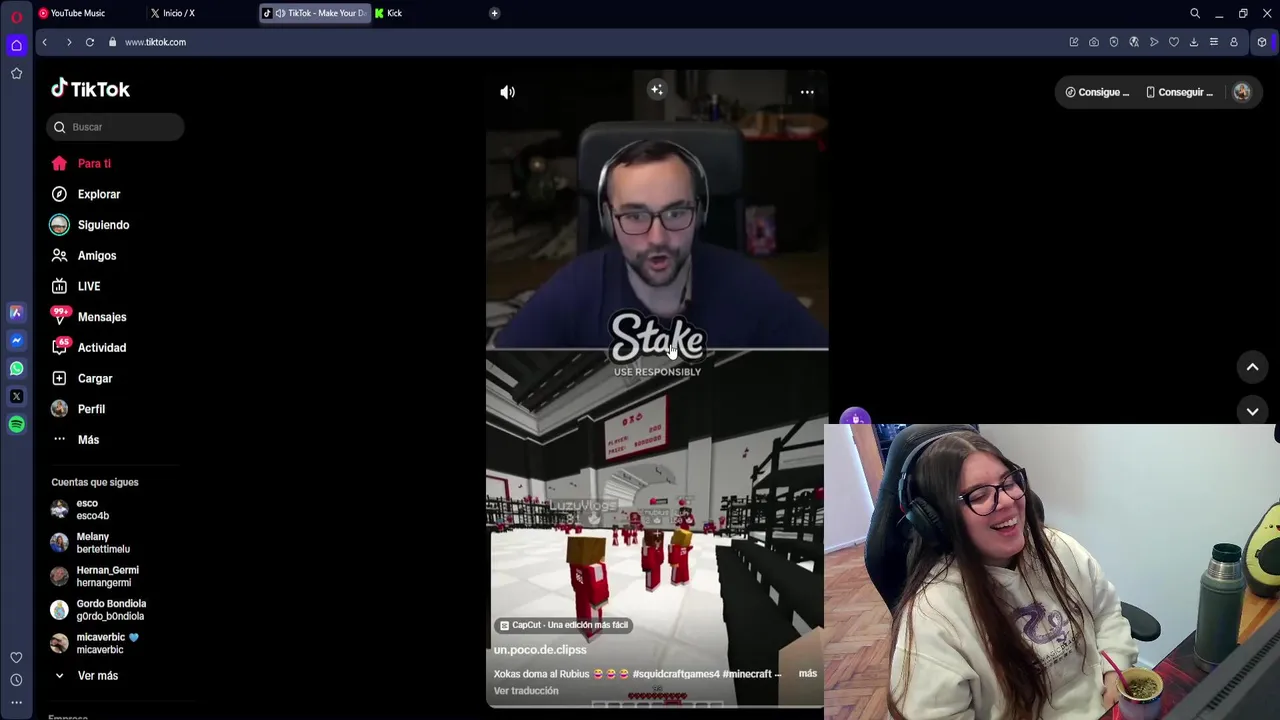Open the browser account person icon
This screenshot has width=1280, height=720.
(x=1234, y=42)
